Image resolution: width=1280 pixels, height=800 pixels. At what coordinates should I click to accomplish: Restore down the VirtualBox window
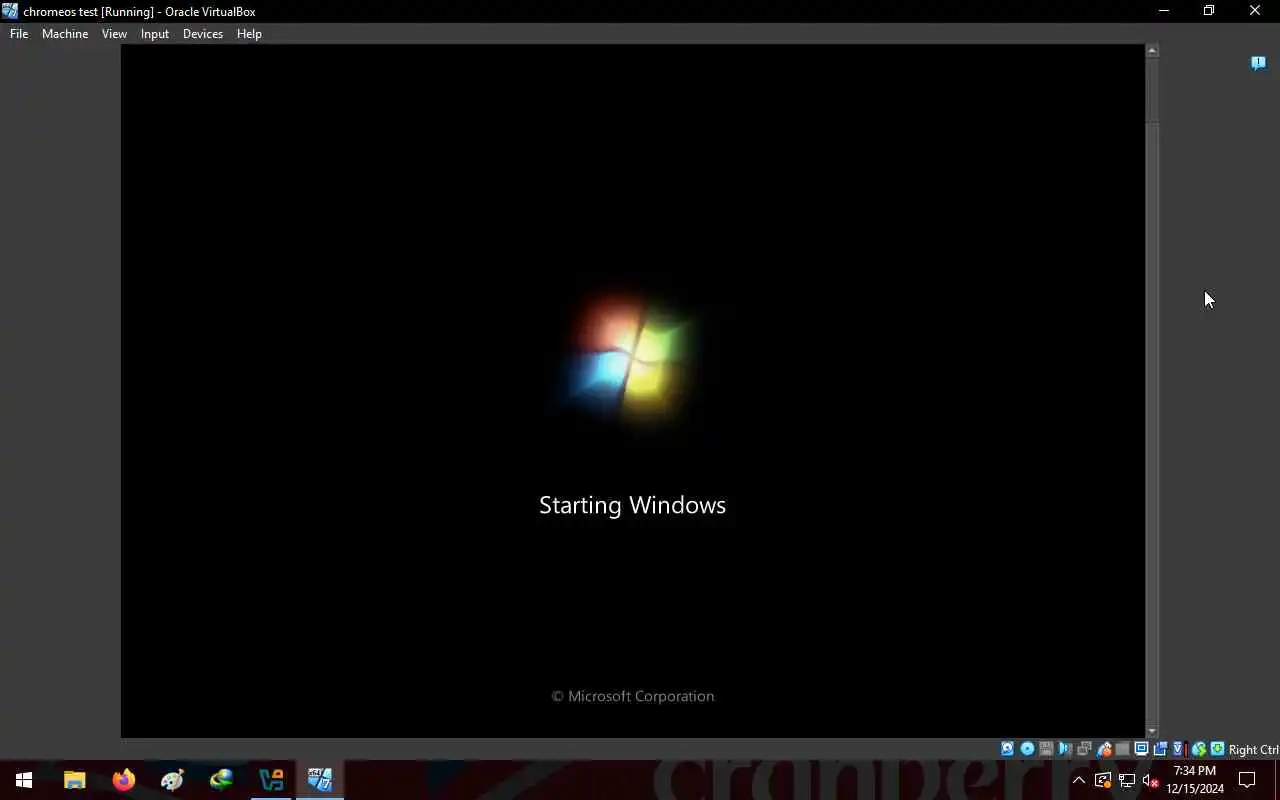tap(1209, 11)
